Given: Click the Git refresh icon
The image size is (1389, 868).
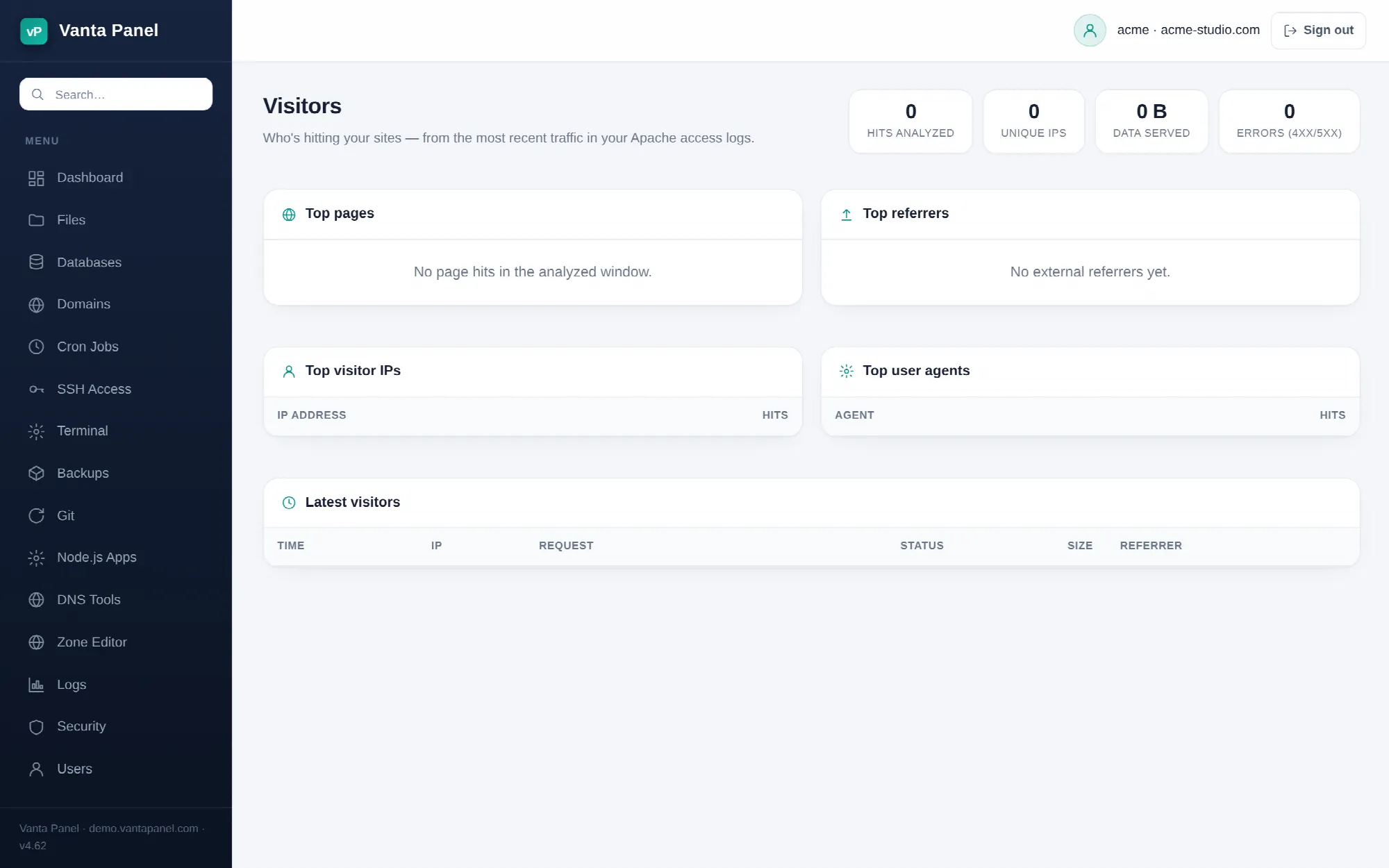Looking at the screenshot, I should point(36,516).
